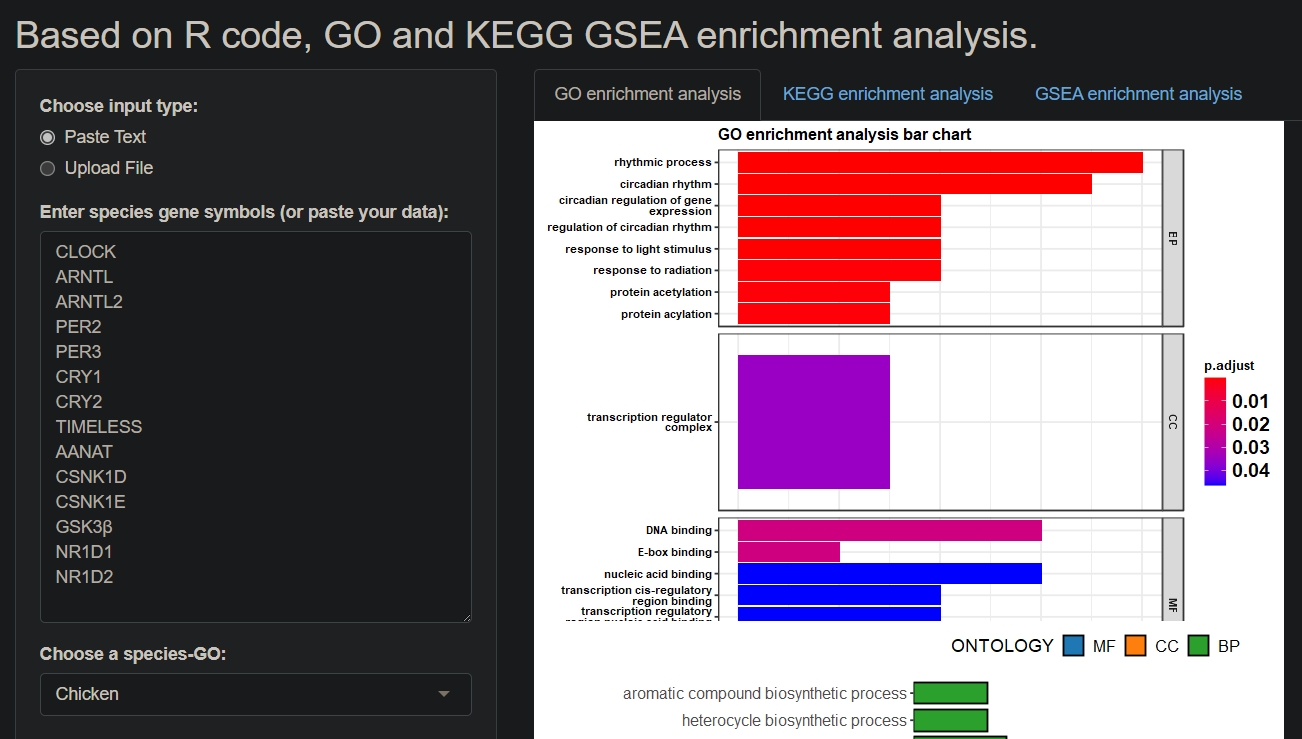
Task: Open the GO enrichment analysis tab
Action: pyautogui.click(x=647, y=94)
